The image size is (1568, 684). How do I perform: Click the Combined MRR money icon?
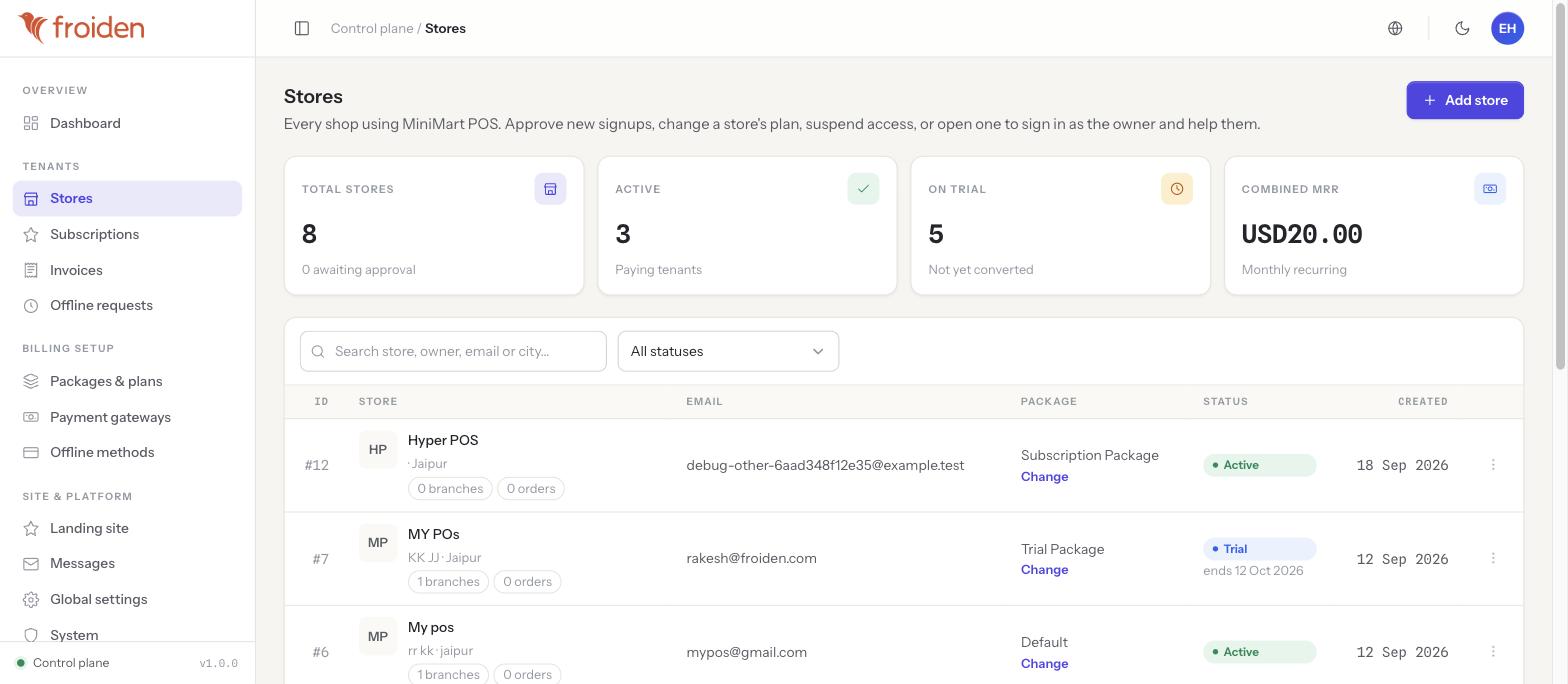coord(1490,189)
